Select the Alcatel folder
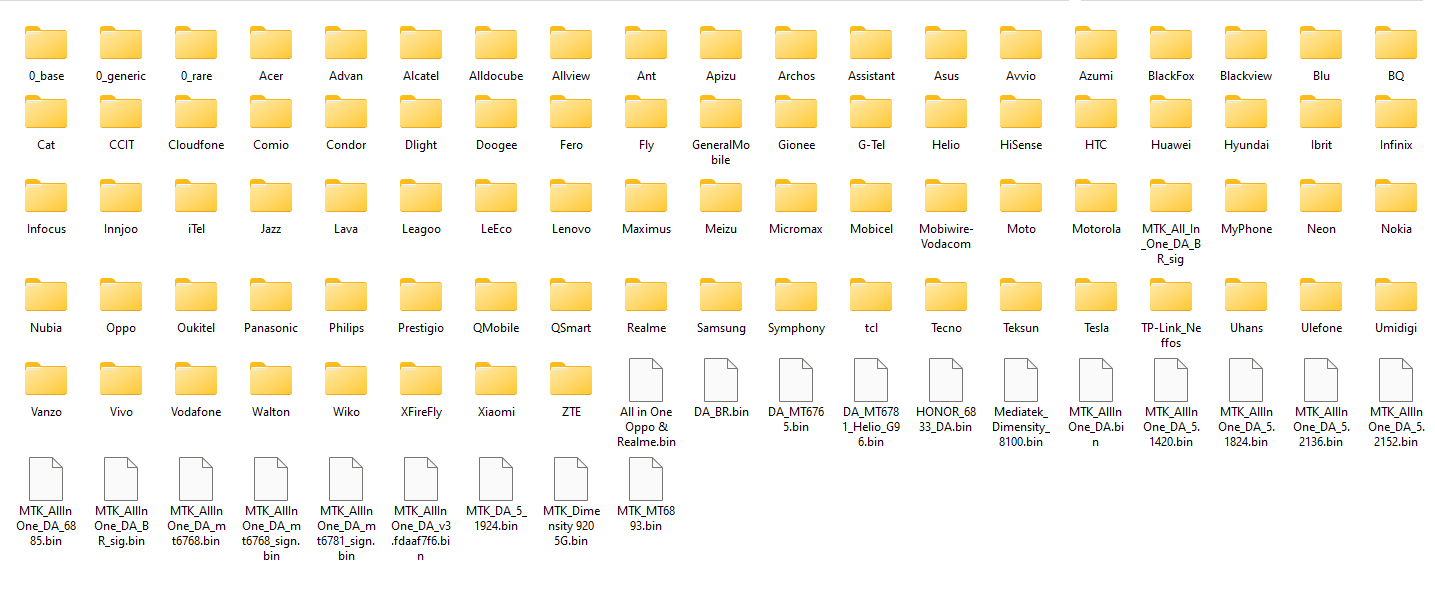Image resolution: width=1435 pixels, height=595 pixels. pyautogui.click(x=420, y=44)
